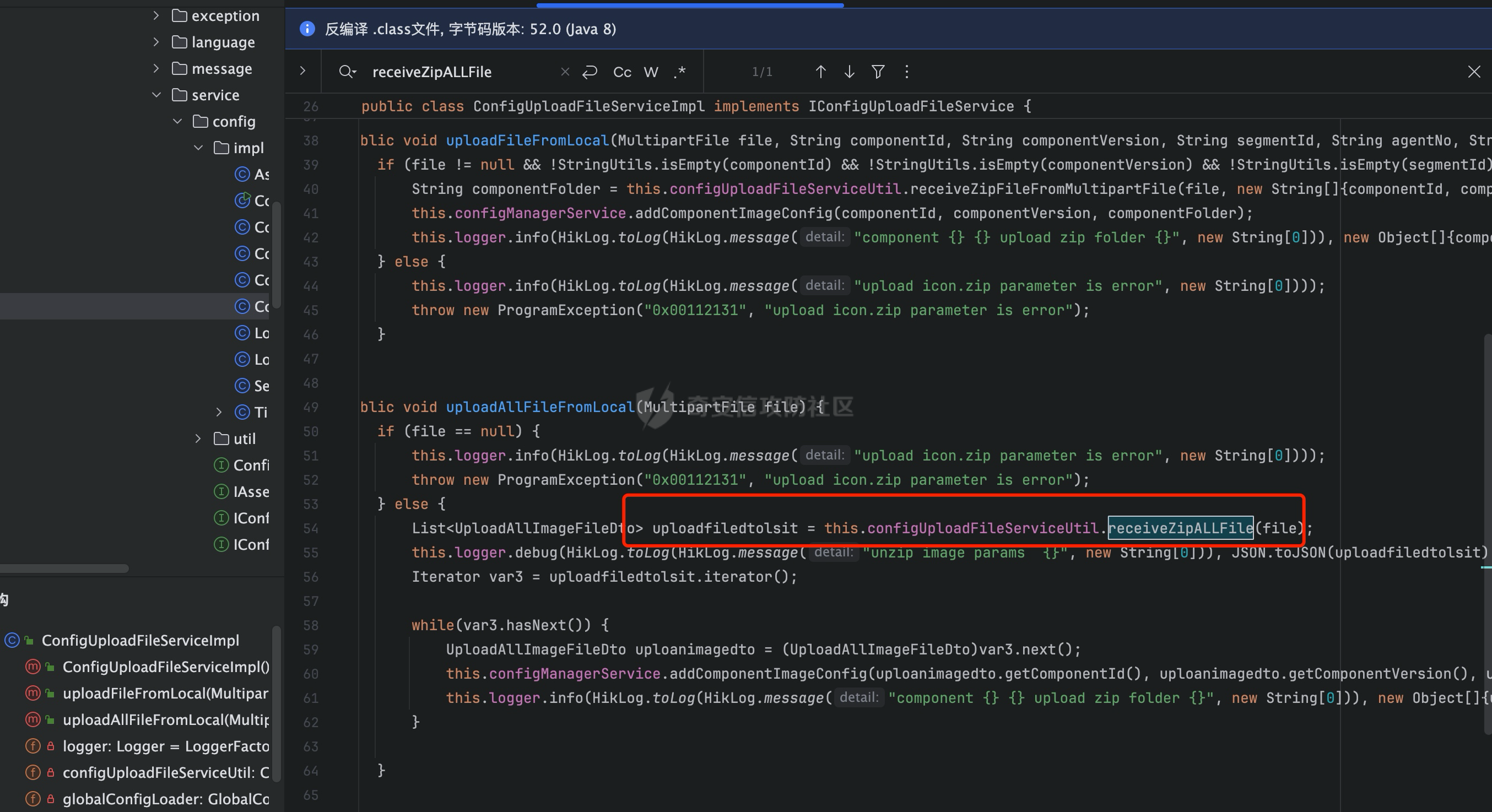Expand the replace field chevron
Image resolution: width=1492 pixels, height=812 pixels.
[302, 71]
